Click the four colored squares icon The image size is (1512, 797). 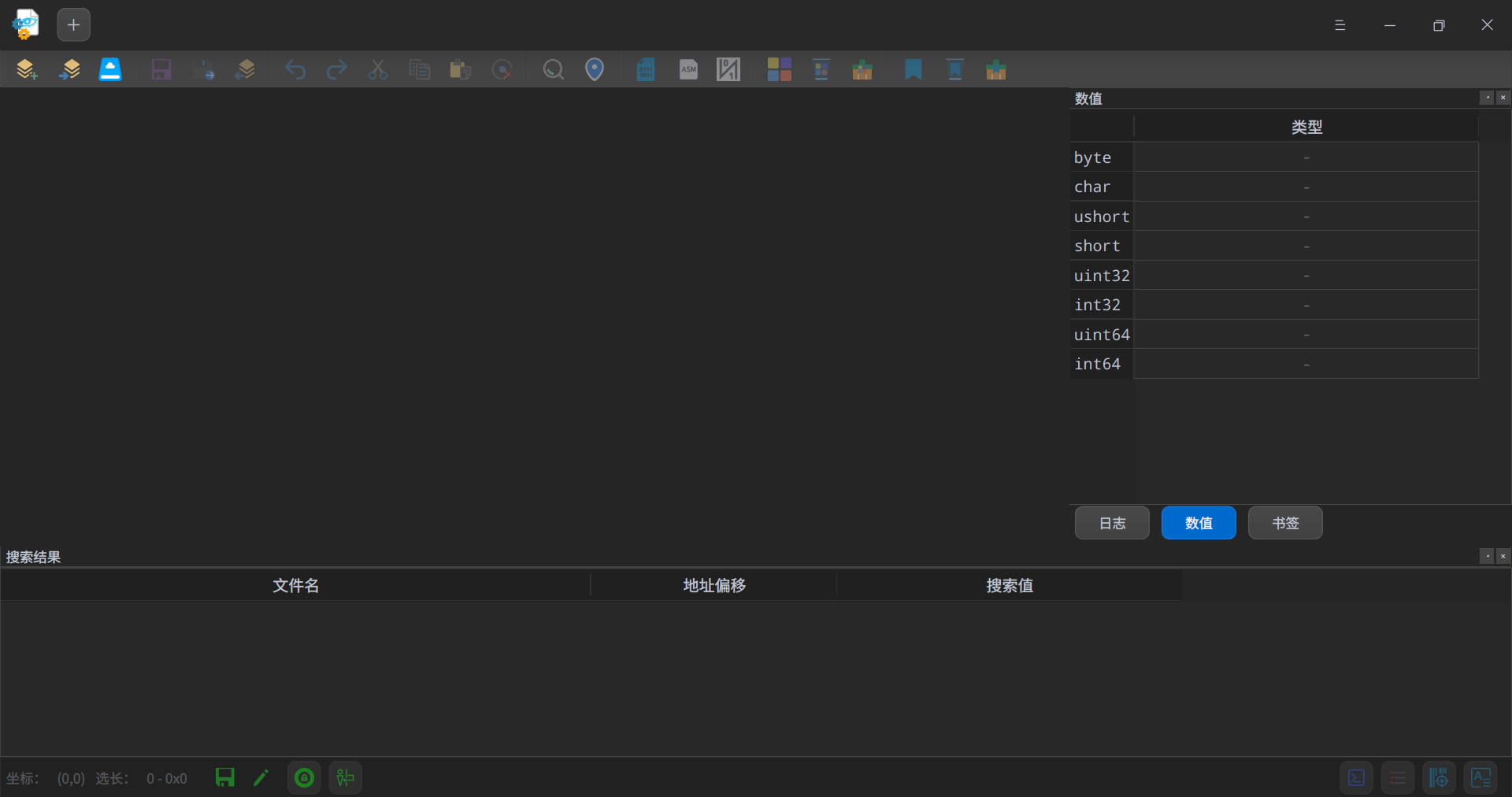780,69
